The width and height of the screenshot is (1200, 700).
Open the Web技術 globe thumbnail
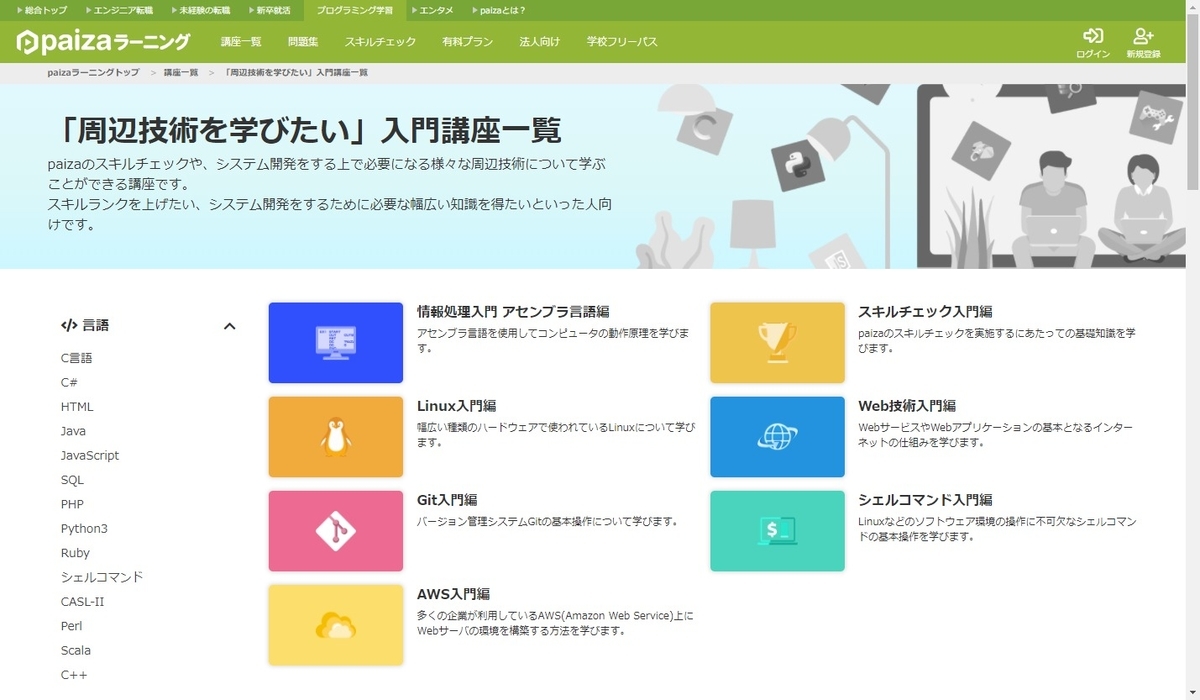[x=777, y=437]
